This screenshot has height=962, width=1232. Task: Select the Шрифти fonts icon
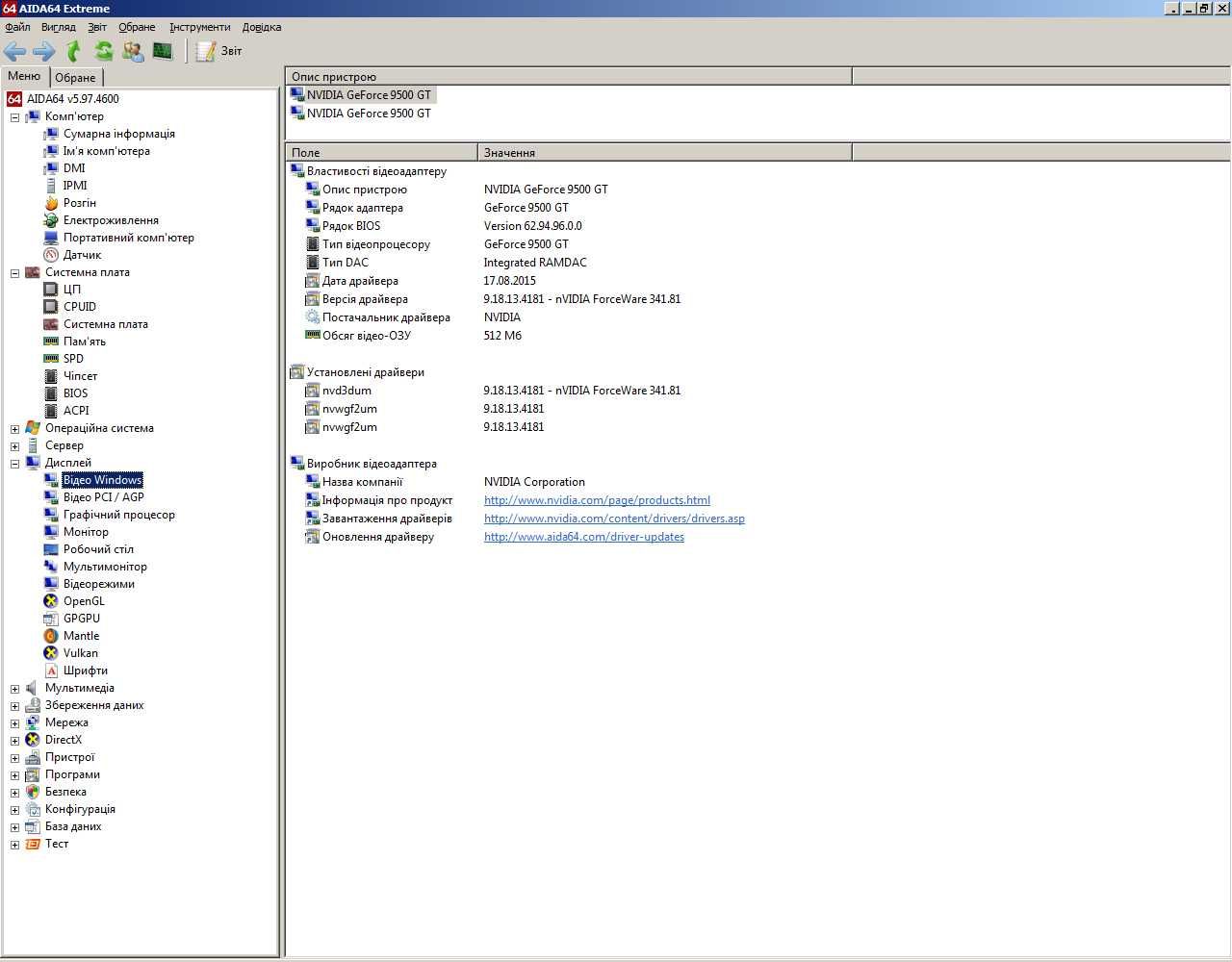pos(51,671)
